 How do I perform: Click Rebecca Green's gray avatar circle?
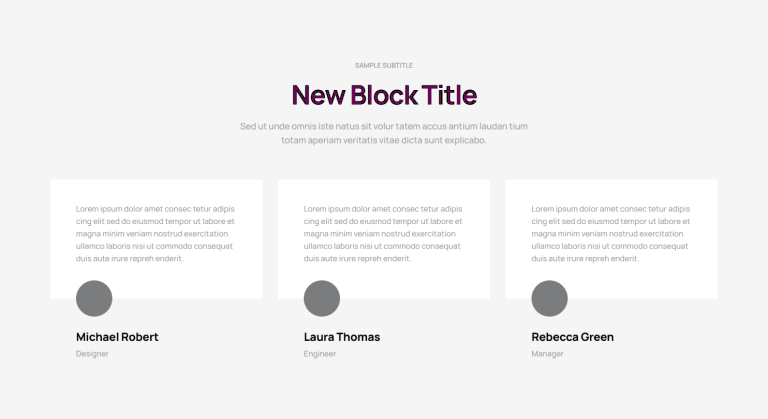click(x=550, y=298)
